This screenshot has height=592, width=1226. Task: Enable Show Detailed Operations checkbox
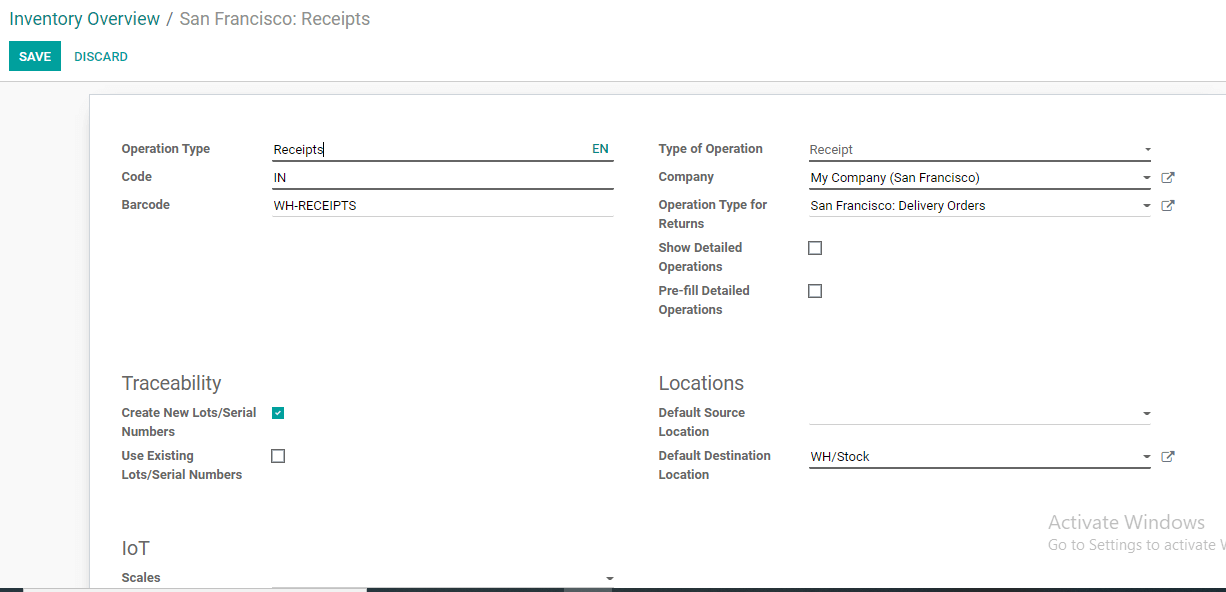coord(815,248)
